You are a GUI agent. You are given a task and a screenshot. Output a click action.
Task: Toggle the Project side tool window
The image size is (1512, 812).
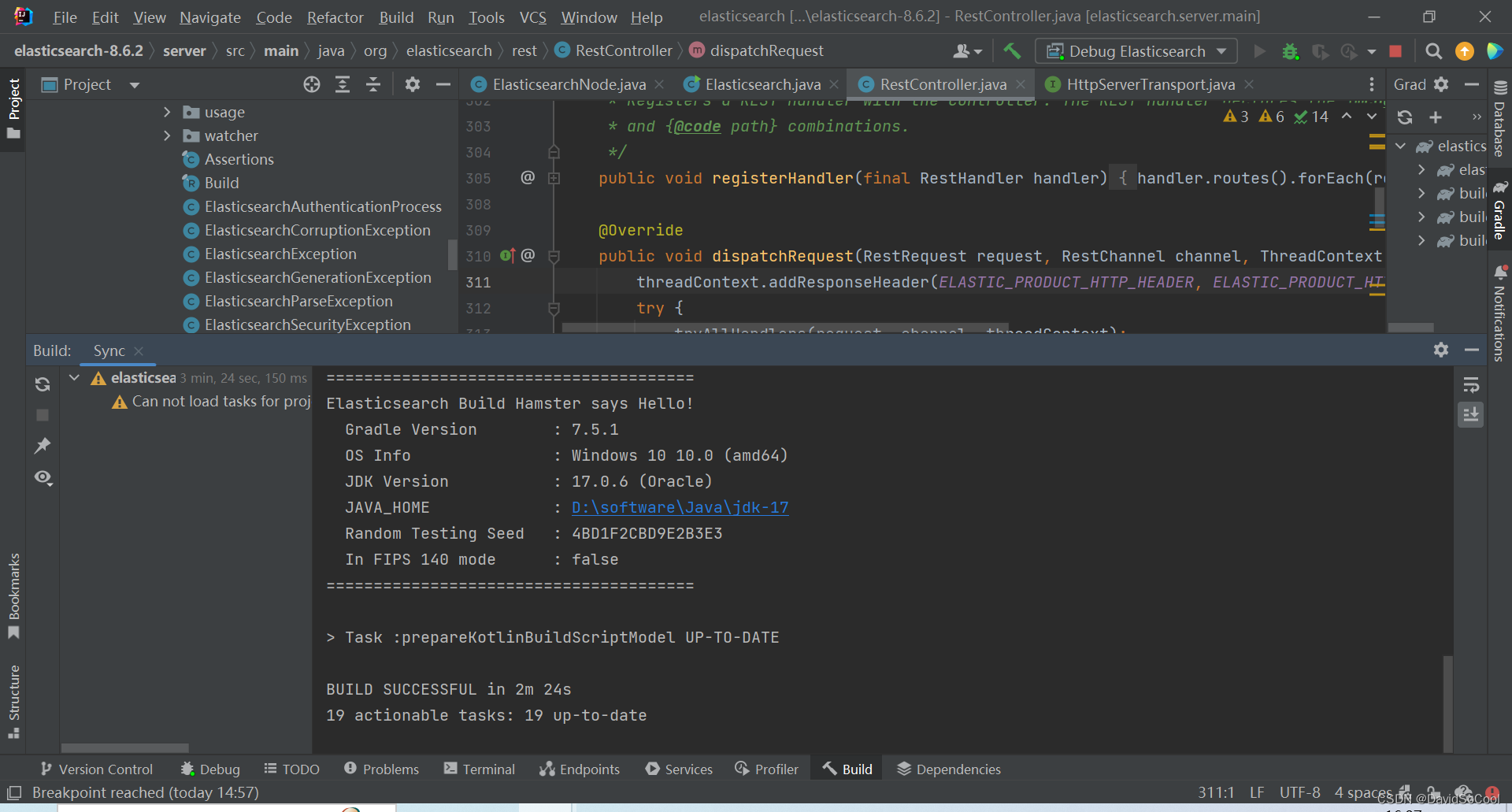(x=13, y=109)
